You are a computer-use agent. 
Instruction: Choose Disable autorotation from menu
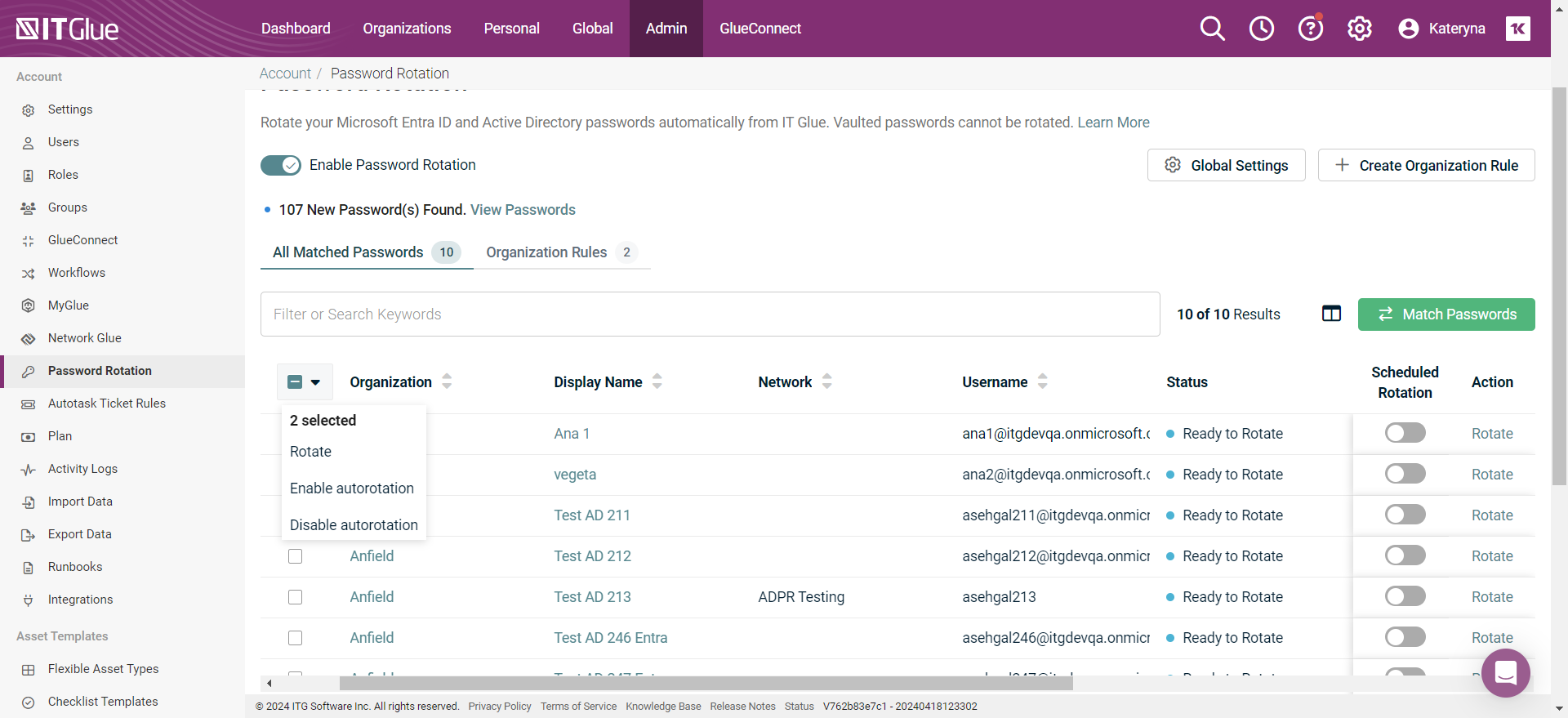click(354, 525)
